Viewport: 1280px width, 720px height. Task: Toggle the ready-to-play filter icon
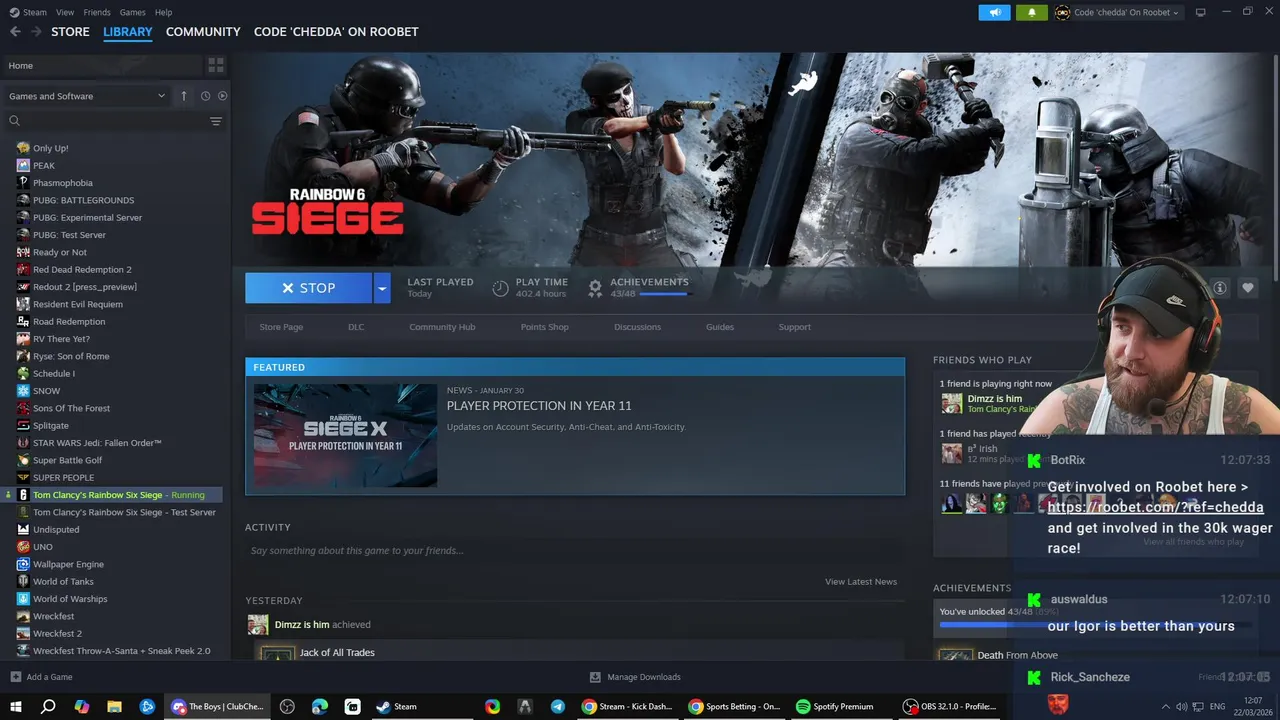click(222, 96)
